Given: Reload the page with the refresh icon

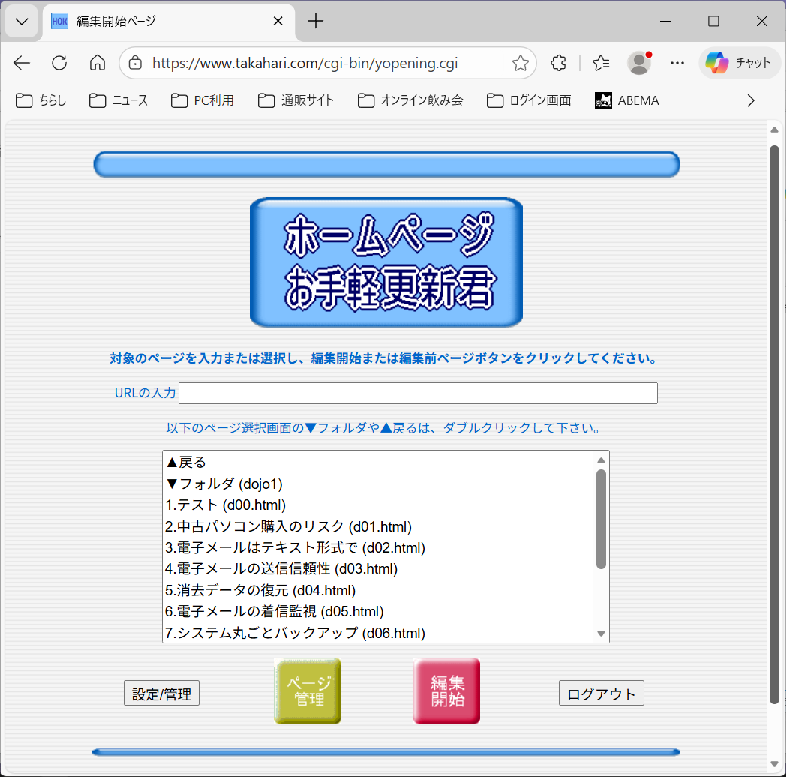Looking at the screenshot, I should (x=59, y=62).
